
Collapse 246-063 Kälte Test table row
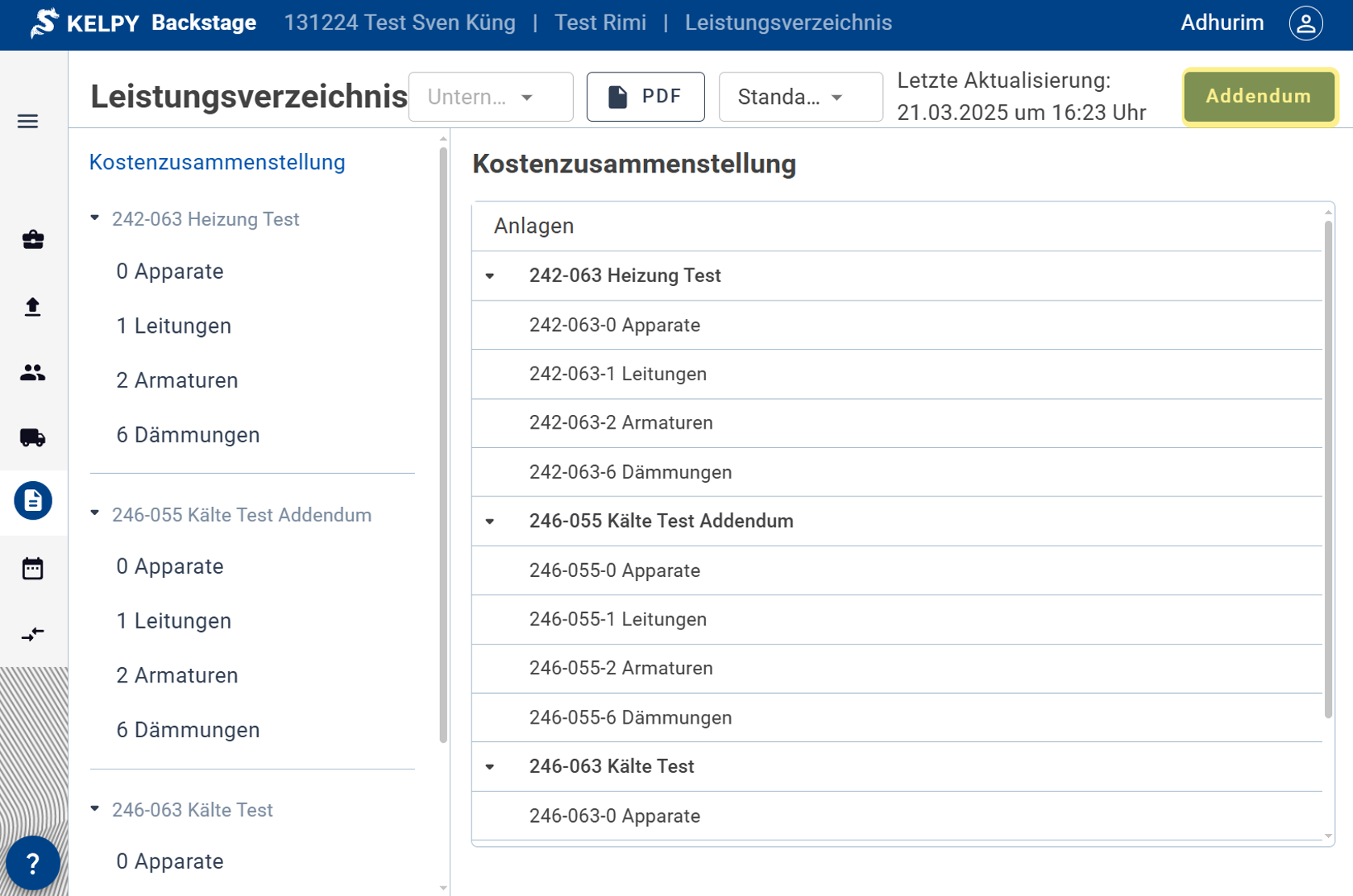tap(490, 766)
